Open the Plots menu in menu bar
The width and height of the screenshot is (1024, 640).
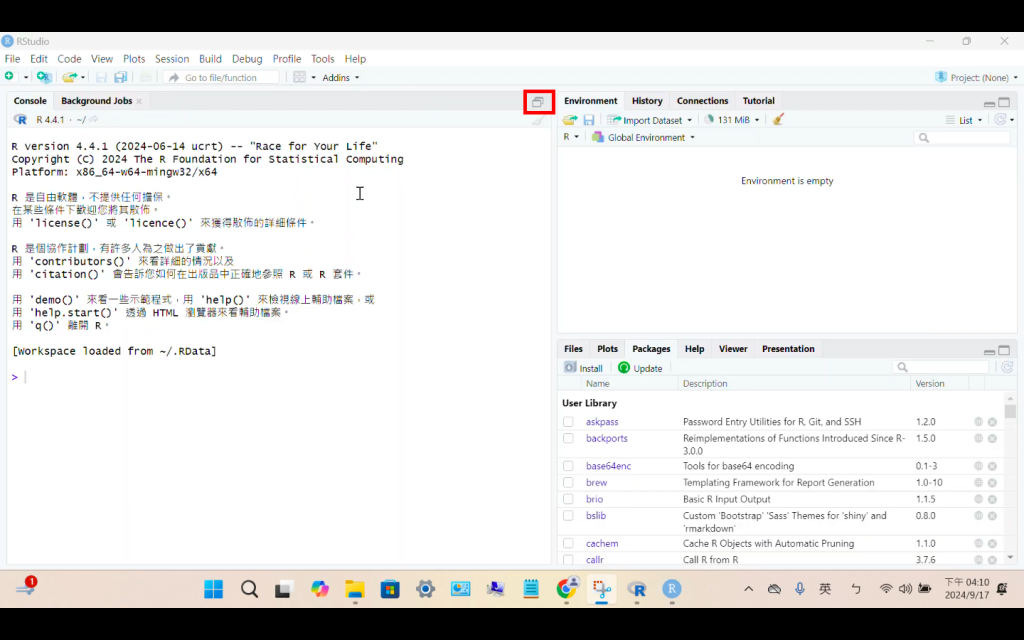click(x=134, y=59)
